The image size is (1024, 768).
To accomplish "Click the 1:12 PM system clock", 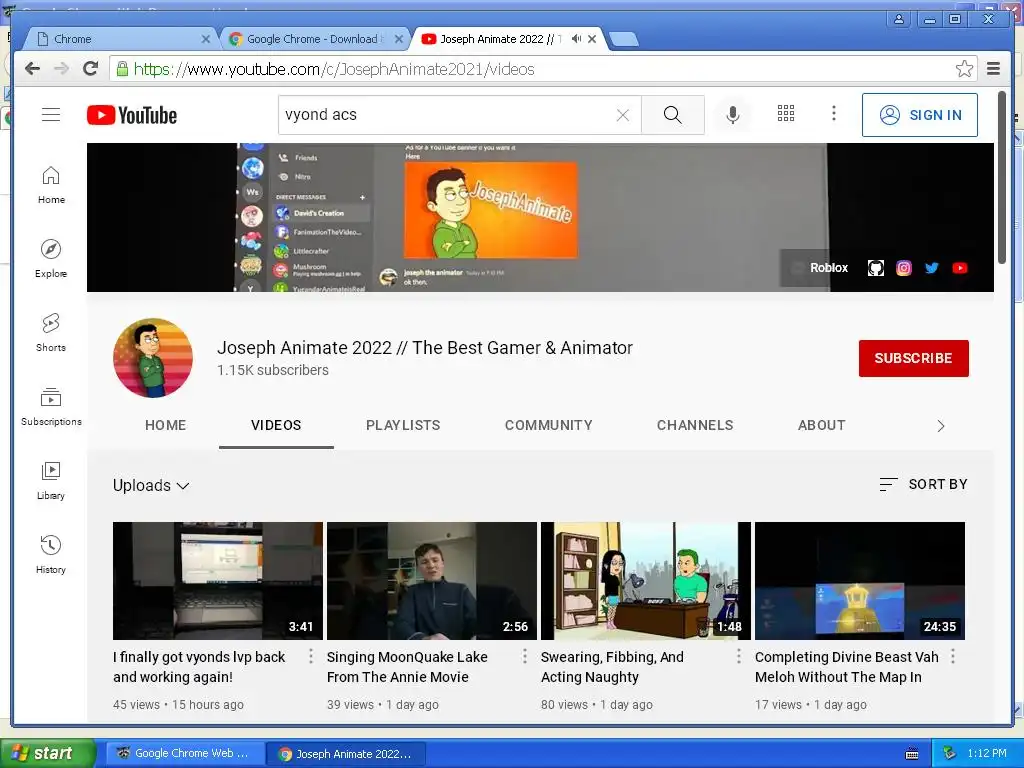I will (x=987, y=753).
